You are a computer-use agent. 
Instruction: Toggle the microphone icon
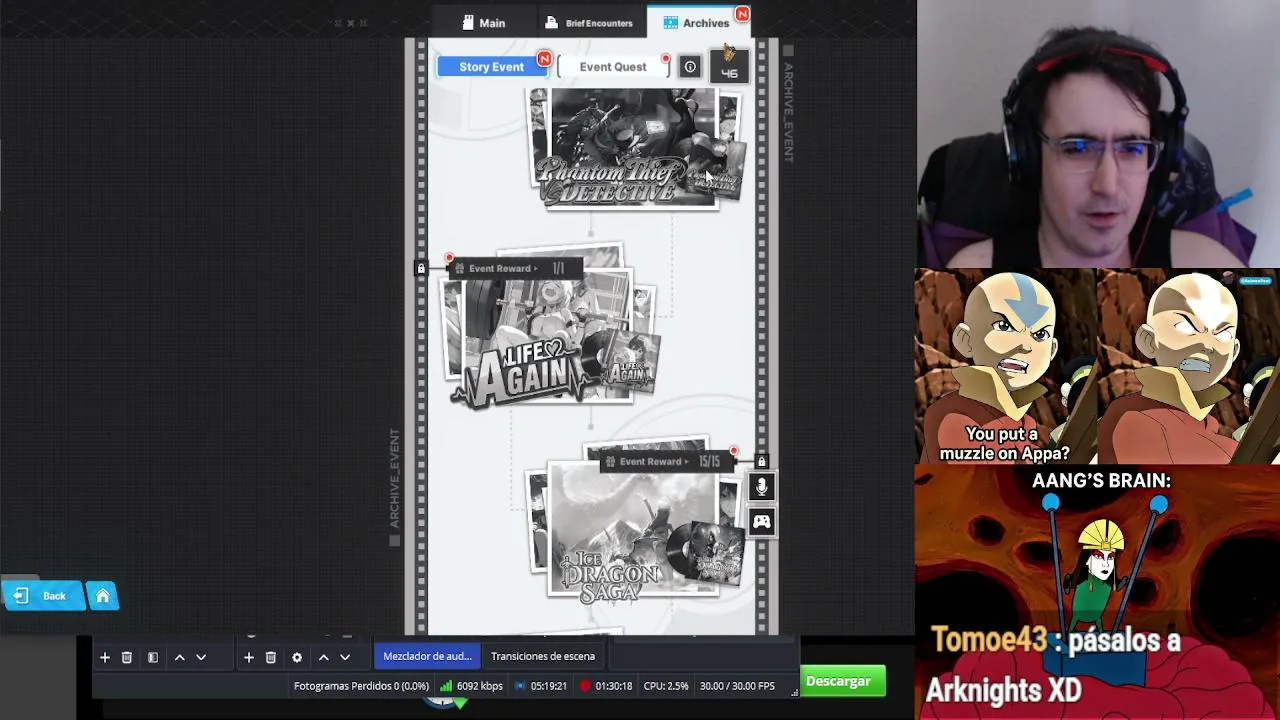(761, 487)
